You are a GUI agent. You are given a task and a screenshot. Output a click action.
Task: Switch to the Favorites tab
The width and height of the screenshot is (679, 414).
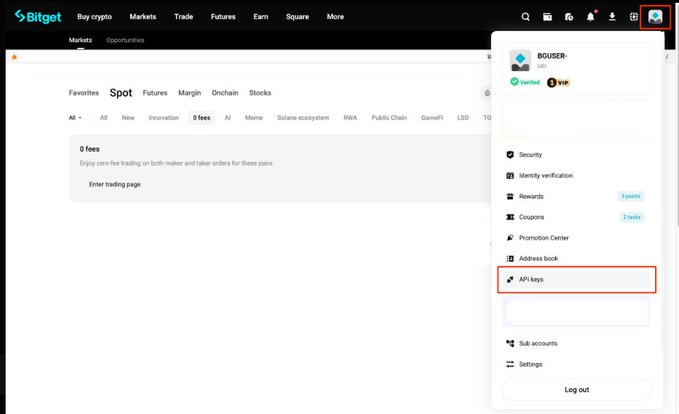84,93
